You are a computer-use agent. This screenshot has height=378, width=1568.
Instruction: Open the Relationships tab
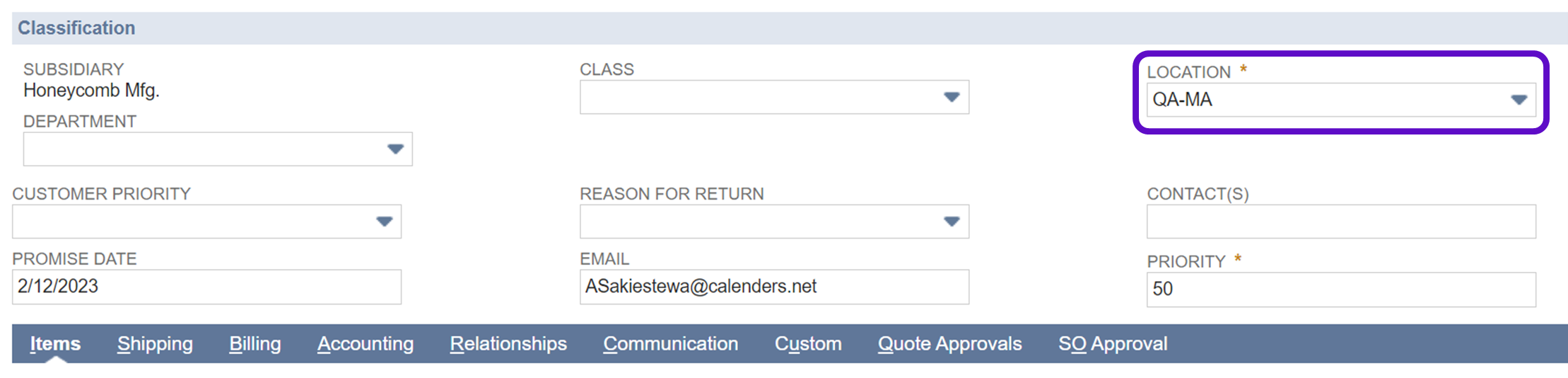508,344
